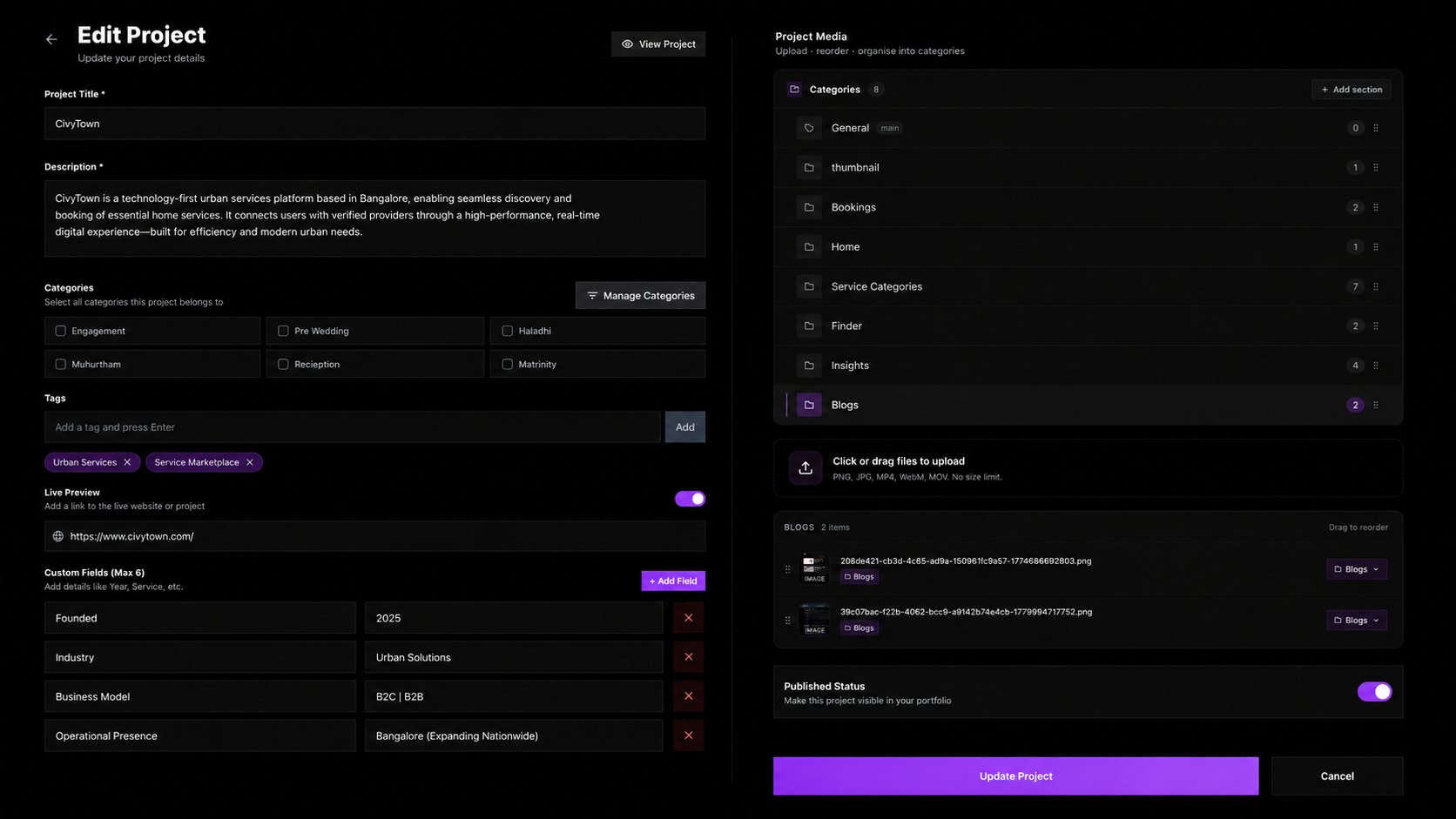
Task: Click the Finder folder icon
Action: pyautogui.click(x=809, y=326)
